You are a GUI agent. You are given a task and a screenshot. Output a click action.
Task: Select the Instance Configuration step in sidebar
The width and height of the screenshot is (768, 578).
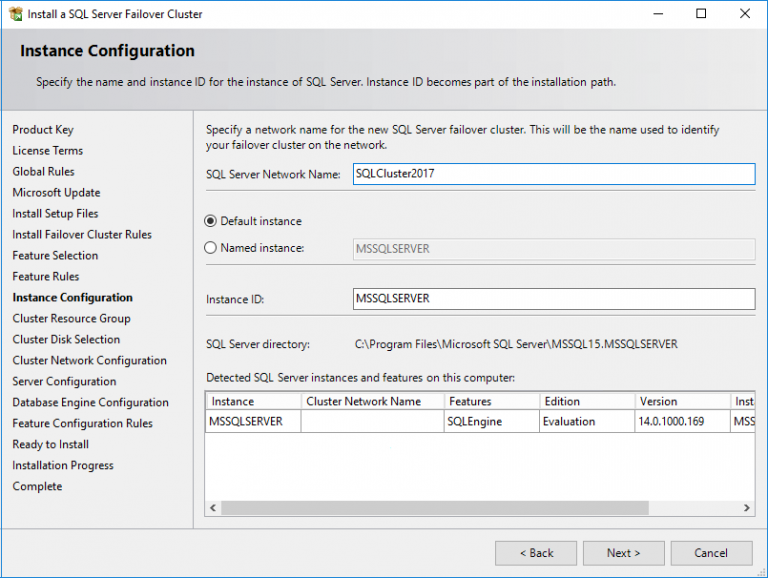point(72,298)
